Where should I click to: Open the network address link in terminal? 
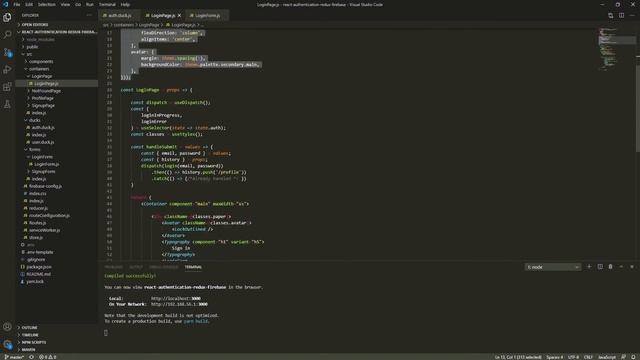coord(179,304)
